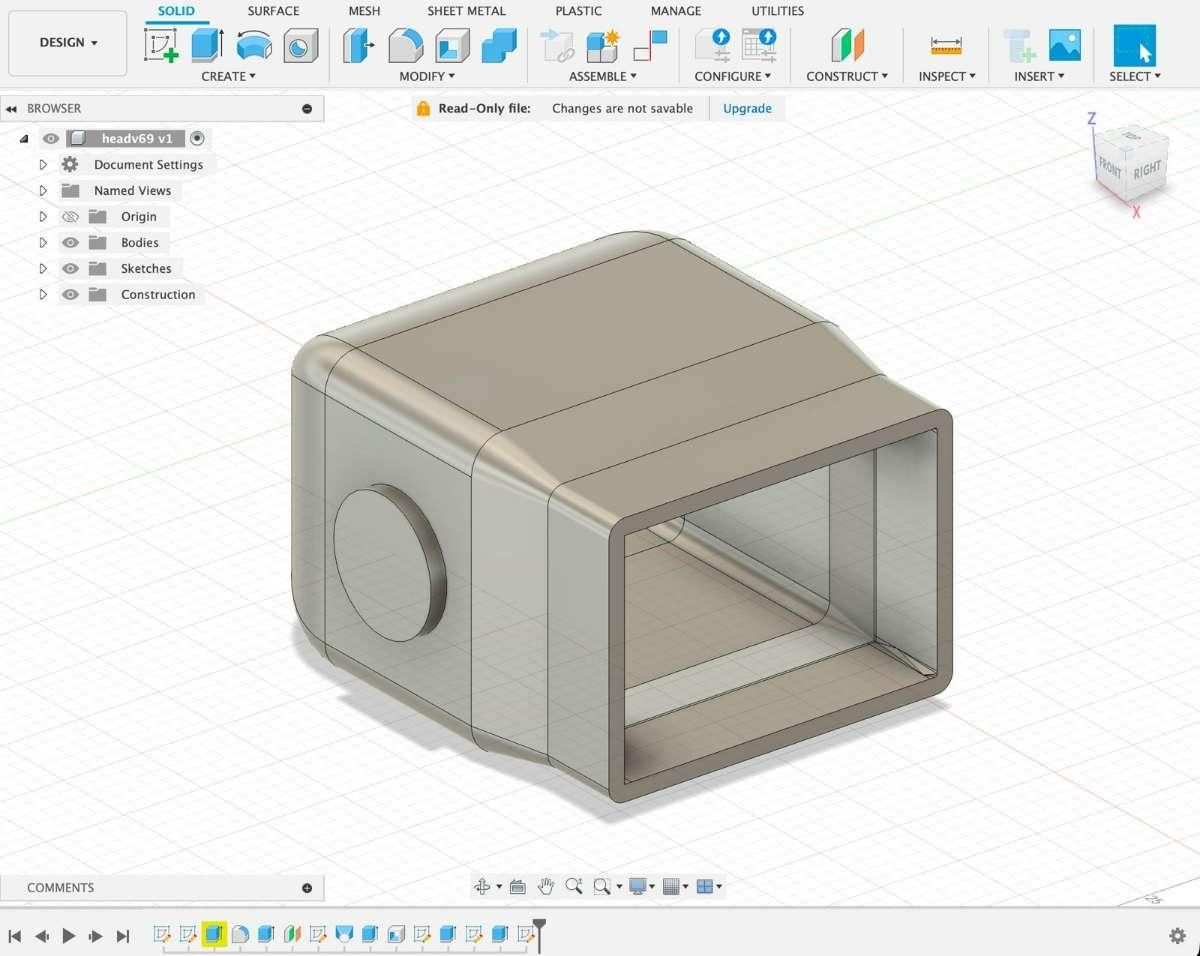
Task: Open the ASSEMBLE dropdown menu
Action: pos(603,76)
